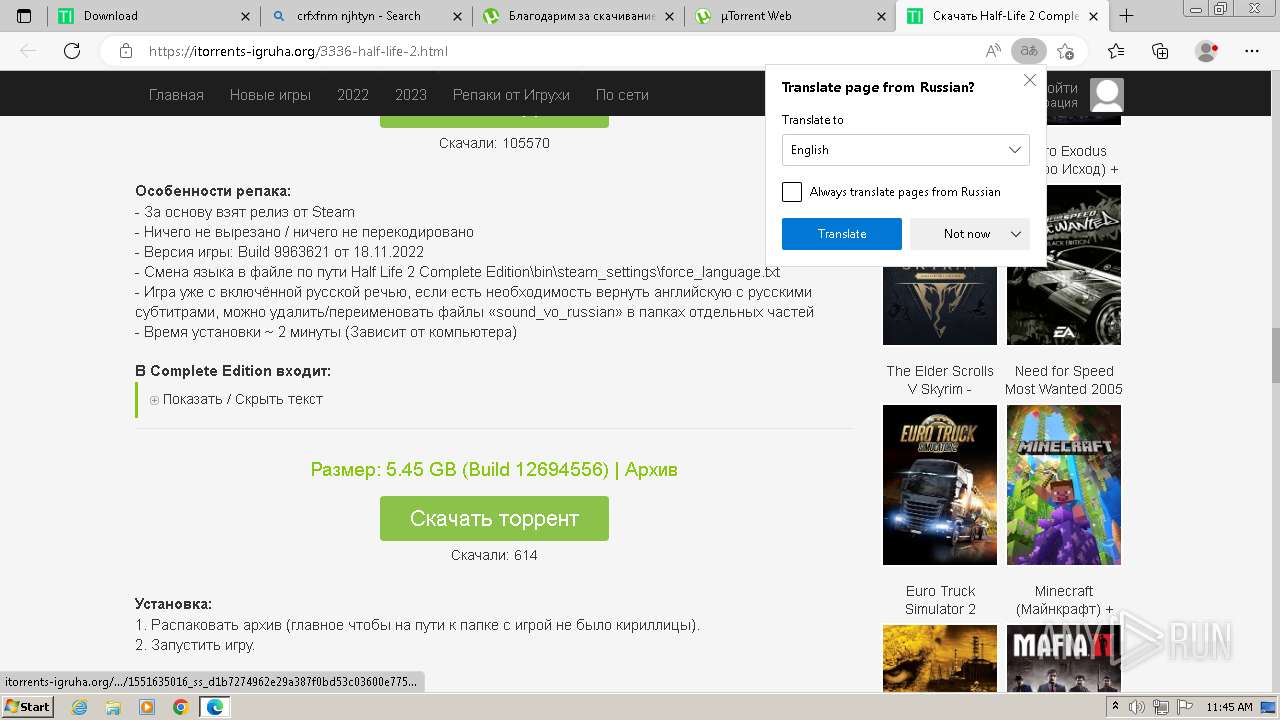
Task: Open Chrome from taskbar
Action: [181, 707]
